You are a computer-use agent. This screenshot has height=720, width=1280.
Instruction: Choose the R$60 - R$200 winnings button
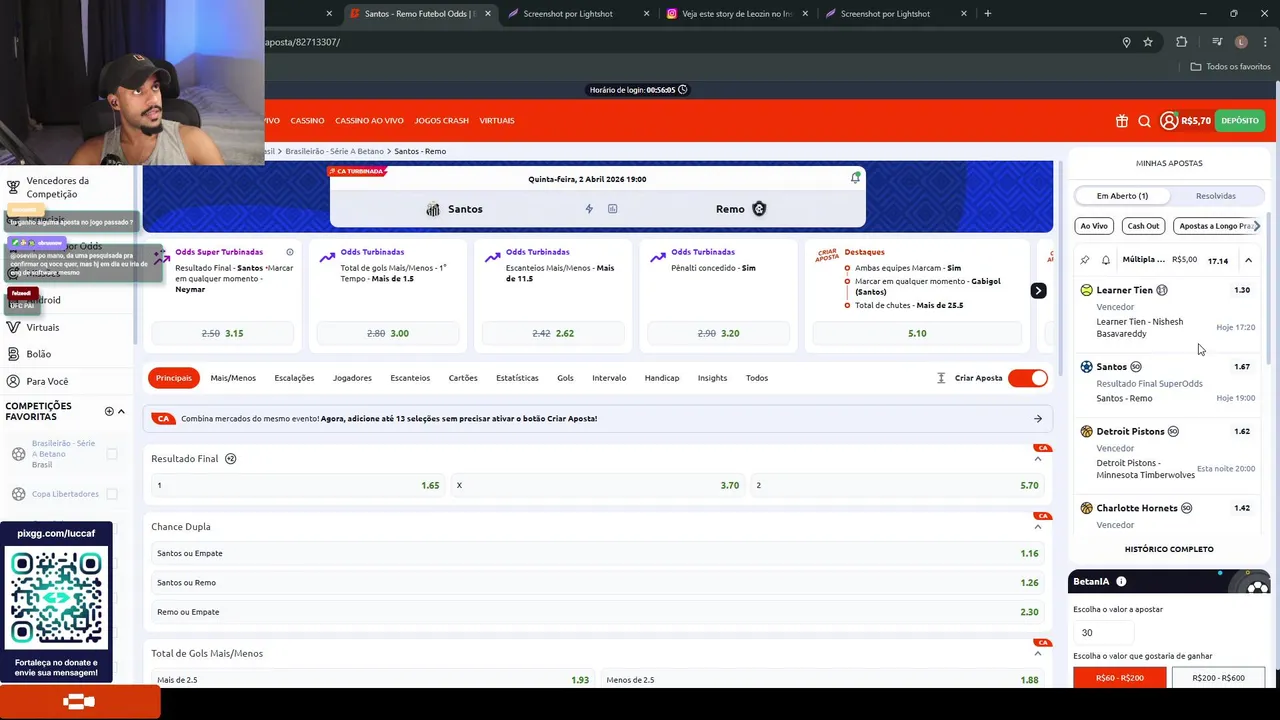point(1119,678)
